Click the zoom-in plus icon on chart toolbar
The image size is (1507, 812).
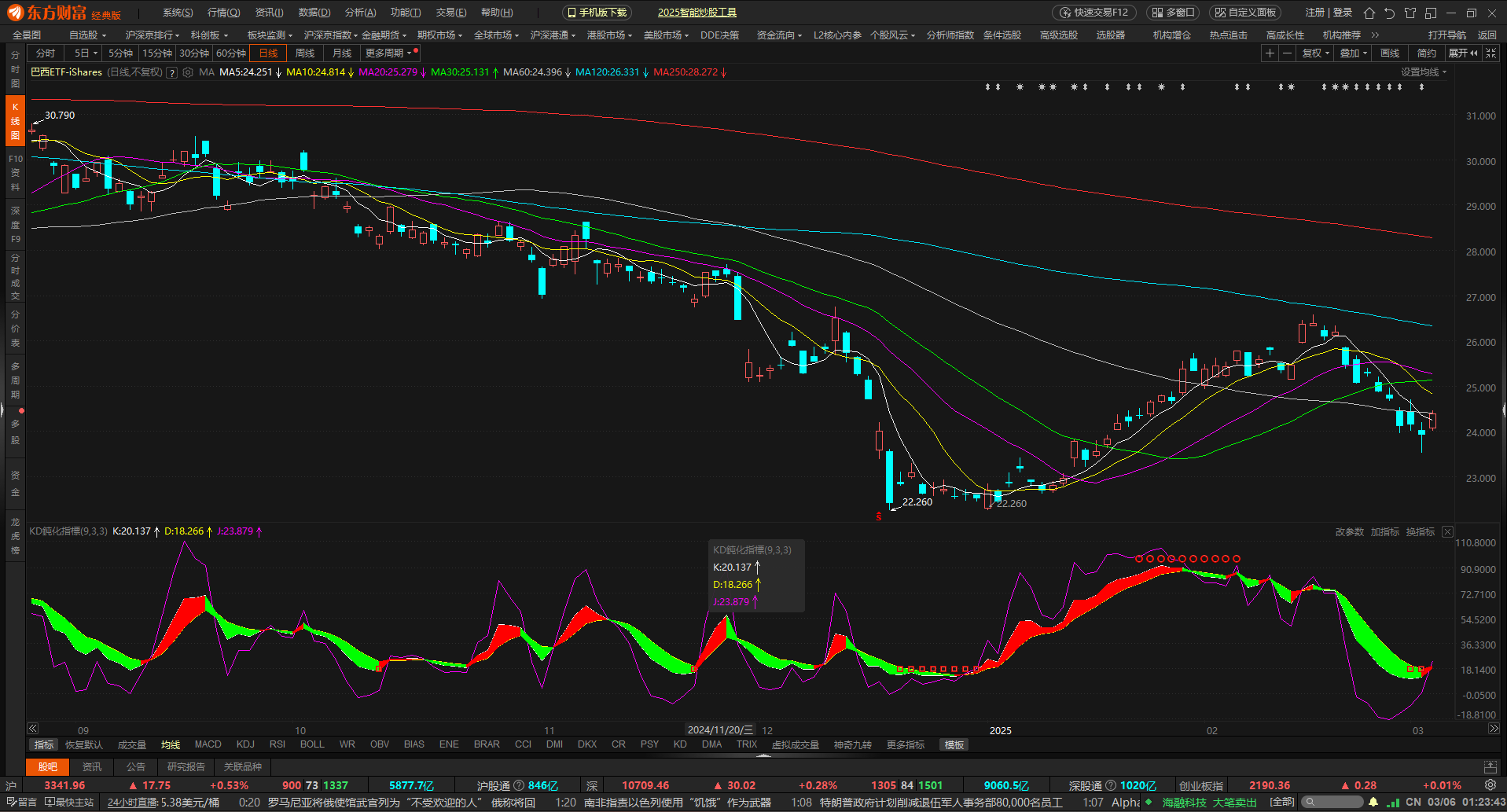tap(1270, 53)
